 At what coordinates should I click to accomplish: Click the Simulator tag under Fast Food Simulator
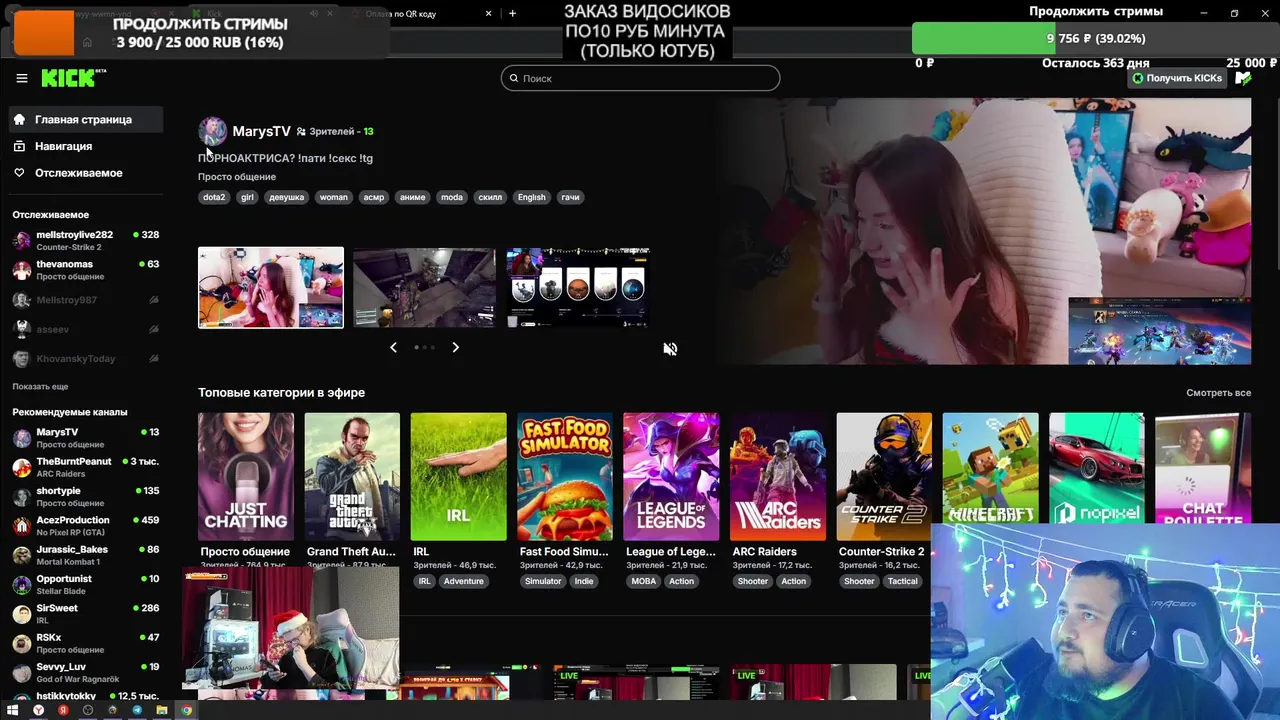[x=543, y=581]
